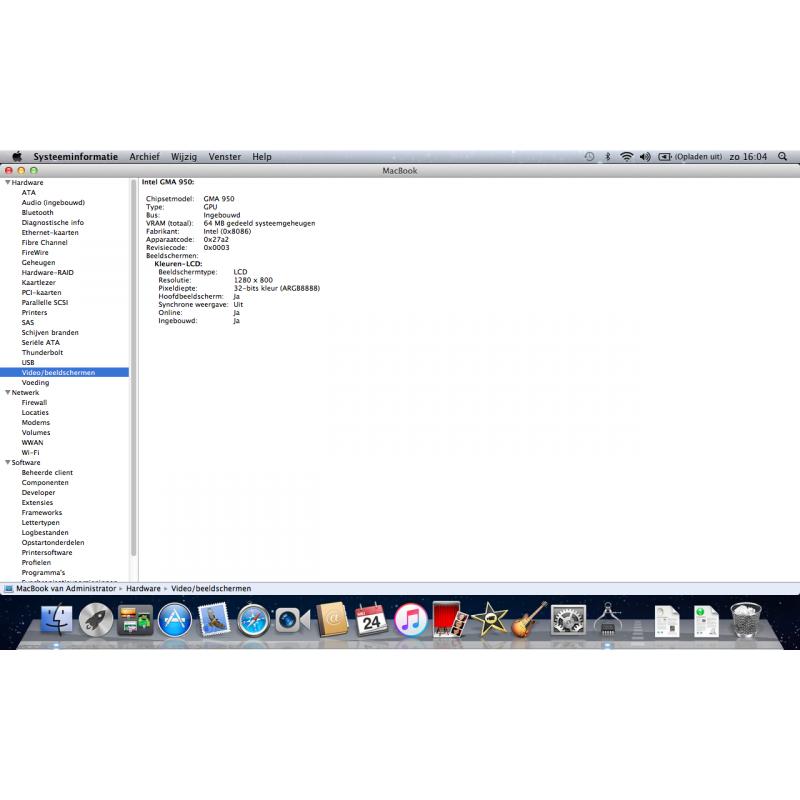
Task: Select Firewall under Netwerk
Action: pyautogui.click(x=34, y=403)
